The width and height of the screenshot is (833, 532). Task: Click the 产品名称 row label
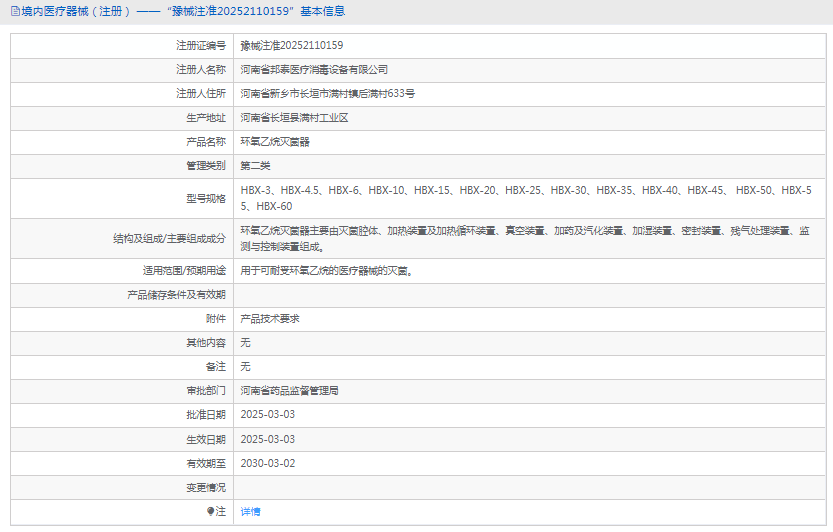206,142
